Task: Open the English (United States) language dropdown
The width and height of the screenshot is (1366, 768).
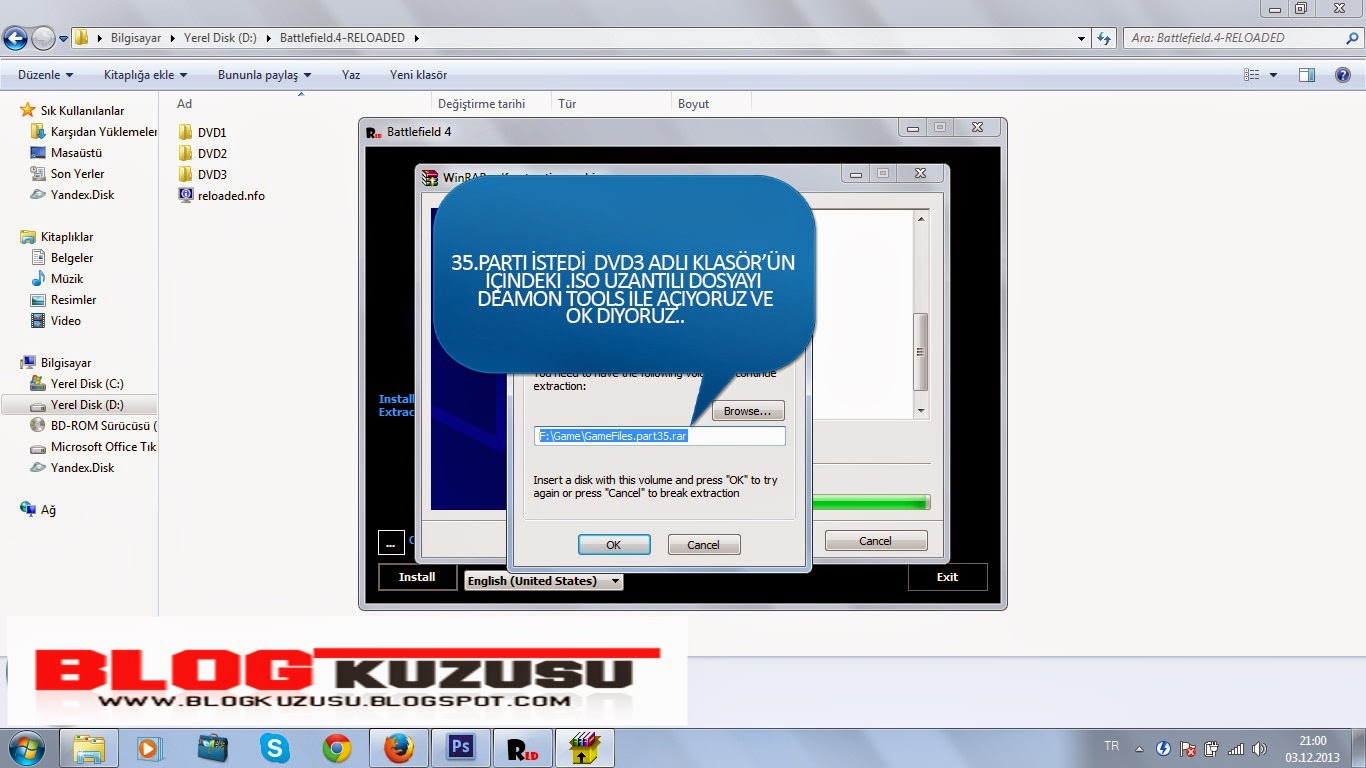Action: click(x=544, y=581)
